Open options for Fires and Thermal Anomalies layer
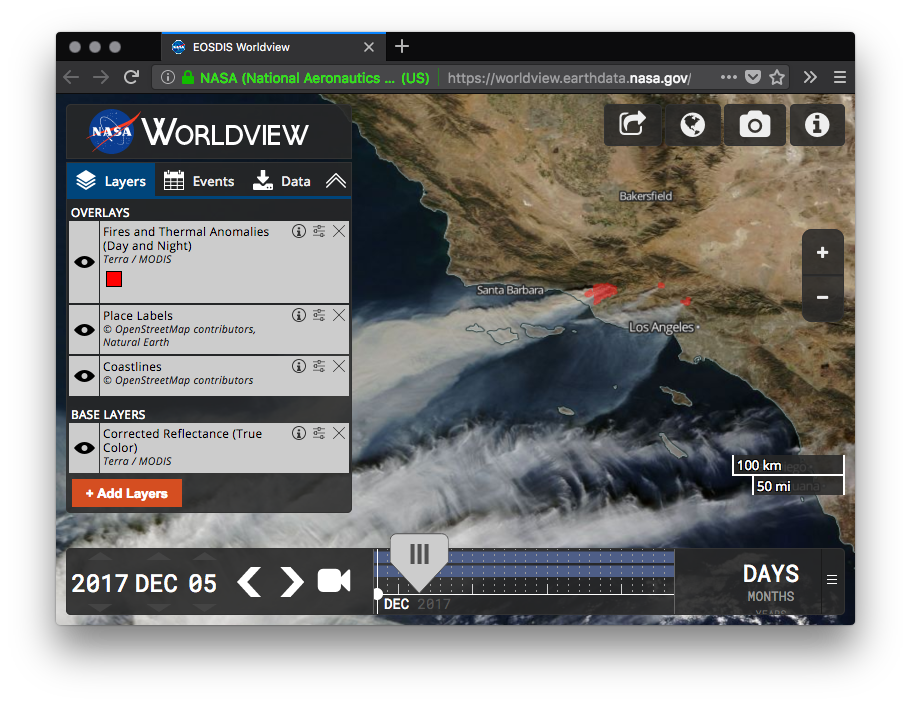The height and width of the screenshot is (705, 911). (319, 231)
